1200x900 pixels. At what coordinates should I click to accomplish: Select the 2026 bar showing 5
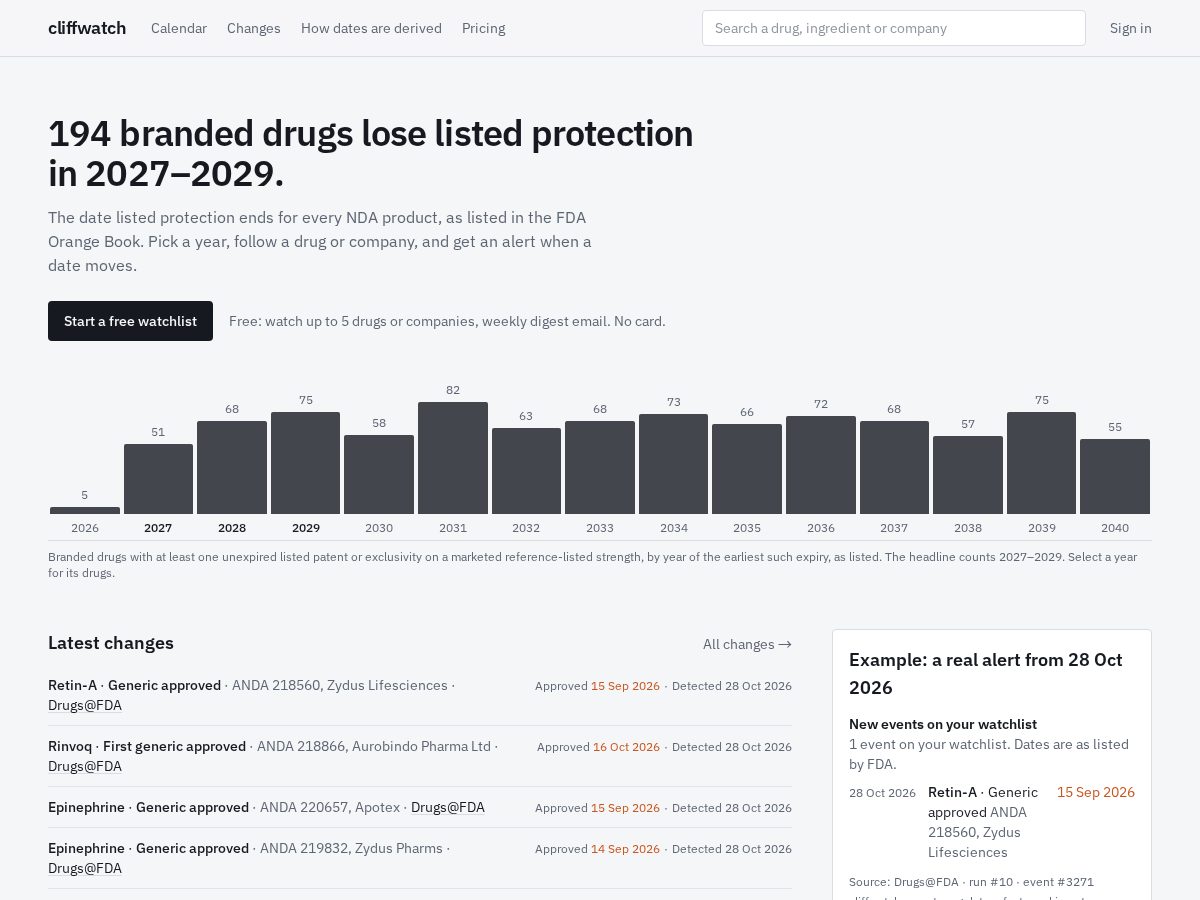85,510
